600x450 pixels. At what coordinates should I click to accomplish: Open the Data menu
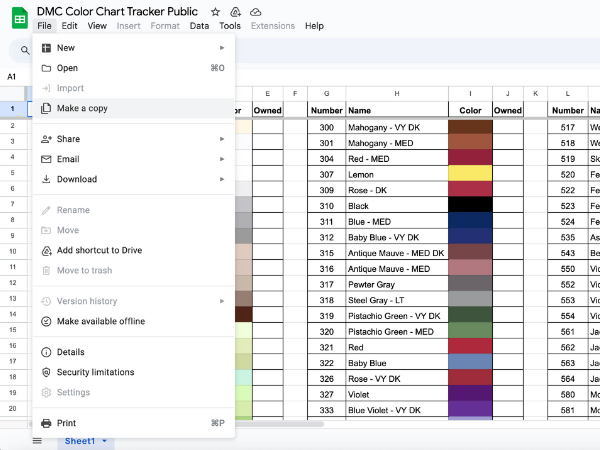199,26
